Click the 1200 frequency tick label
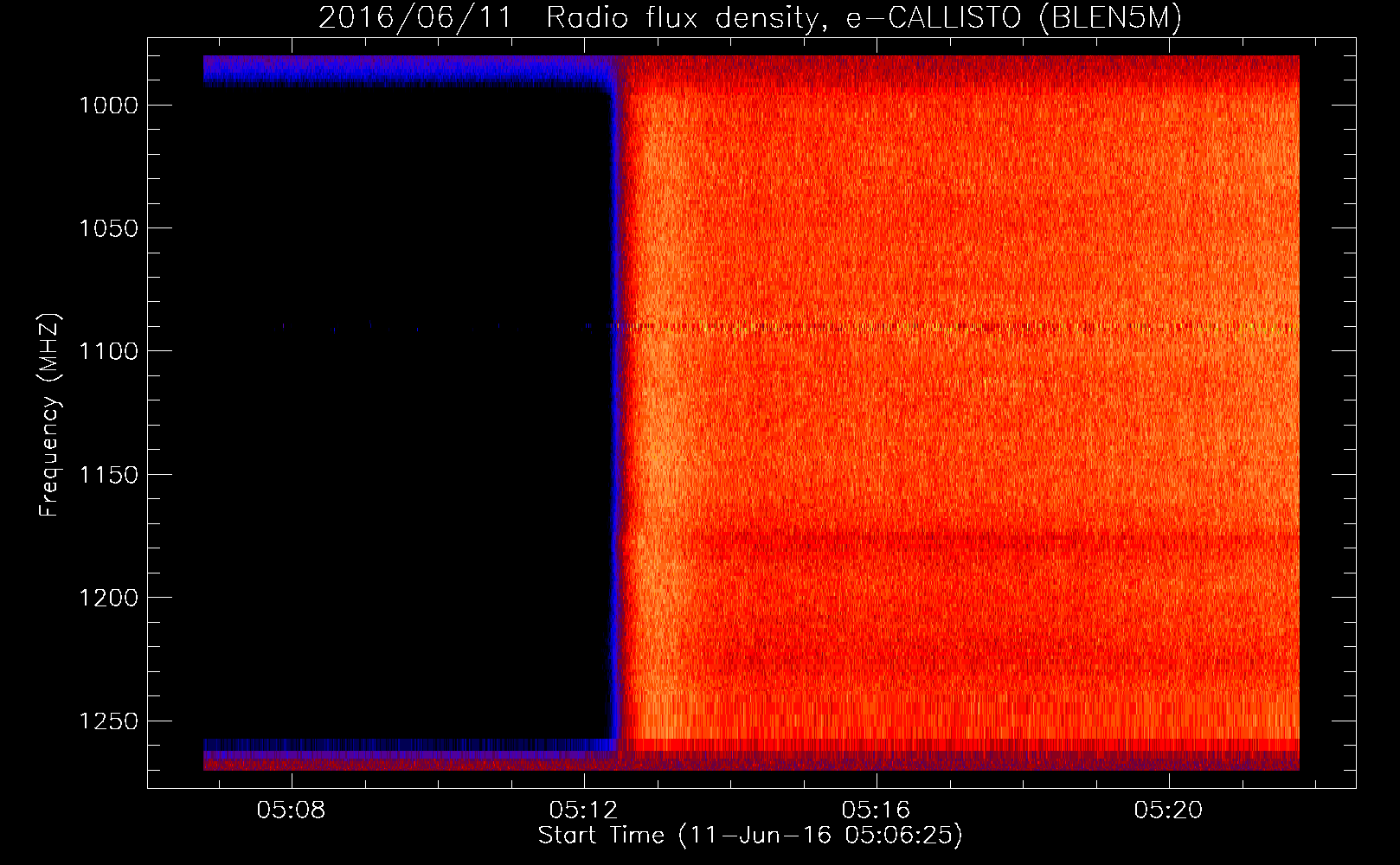Viewport: 1400px width, 865px height. tap(108, 598)
